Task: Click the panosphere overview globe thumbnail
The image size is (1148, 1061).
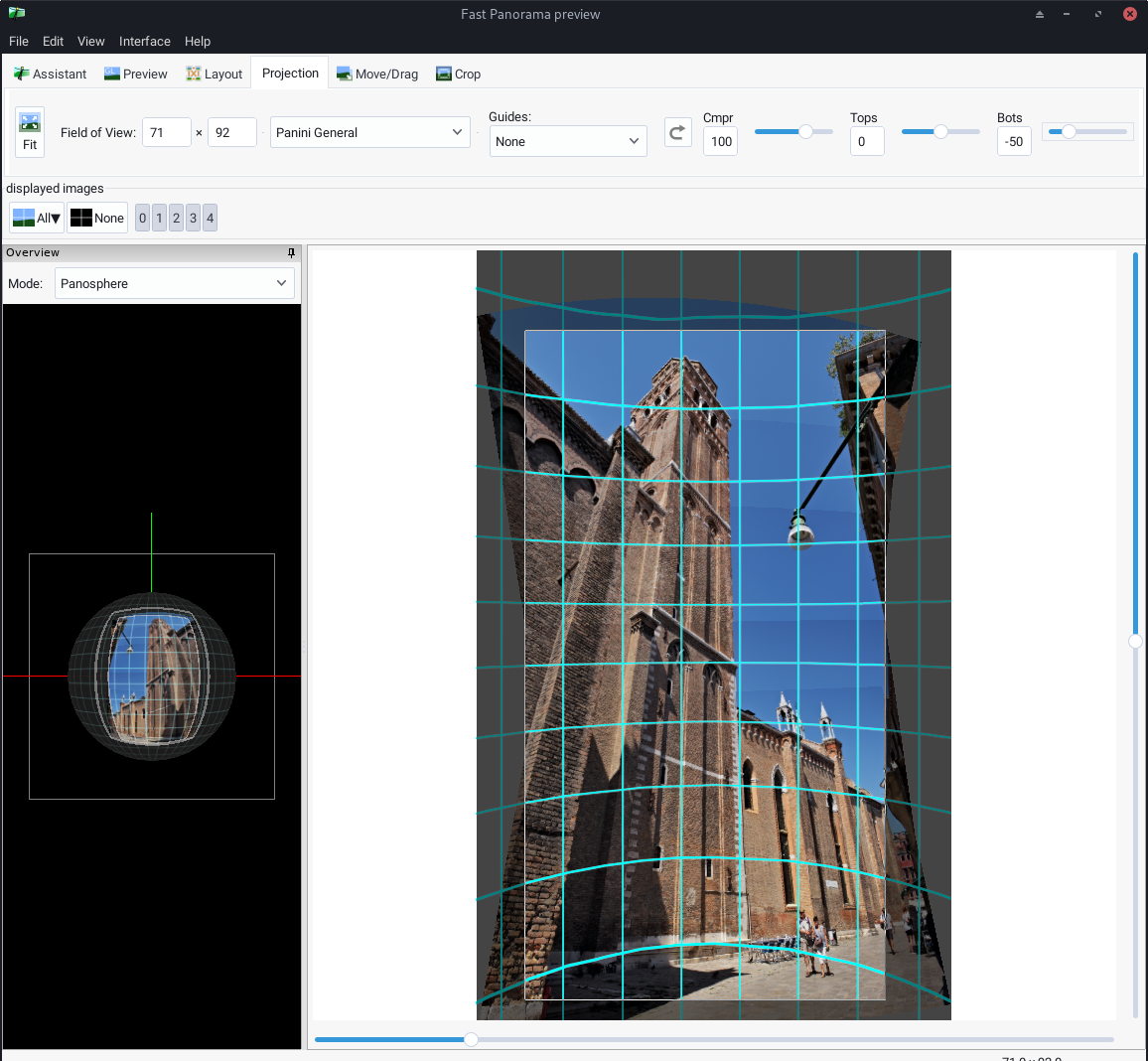Action: tap(152, 676)
